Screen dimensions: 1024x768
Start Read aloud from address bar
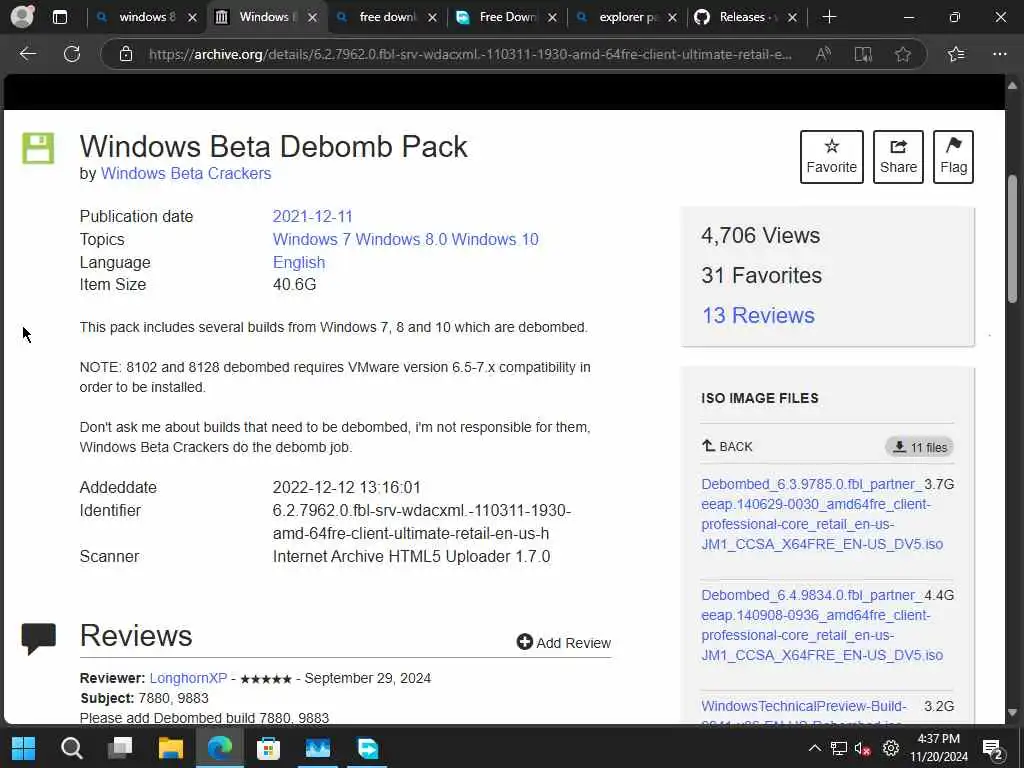[823, 54]
